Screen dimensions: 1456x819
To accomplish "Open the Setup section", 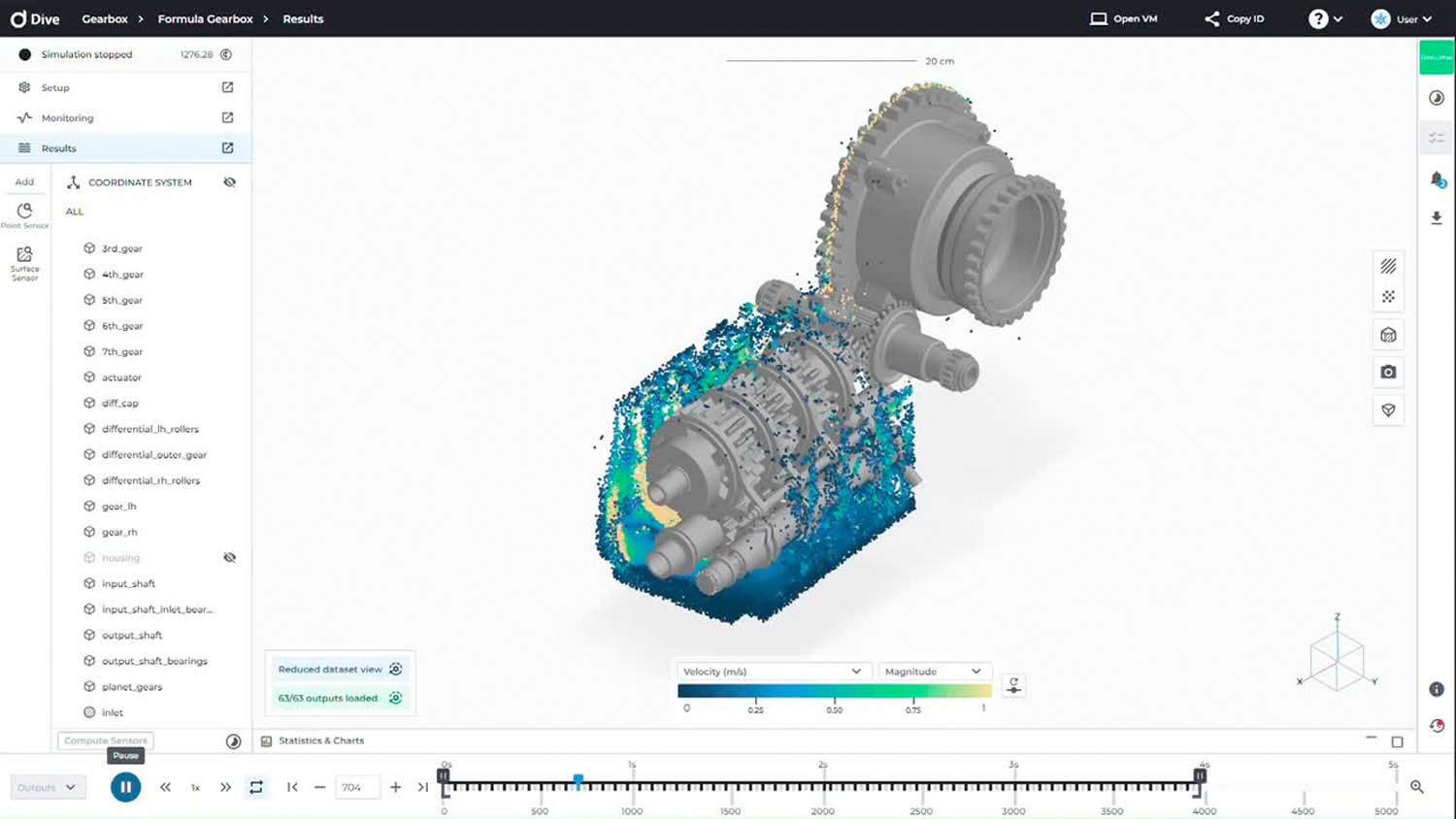I will (x=55, y=87).
